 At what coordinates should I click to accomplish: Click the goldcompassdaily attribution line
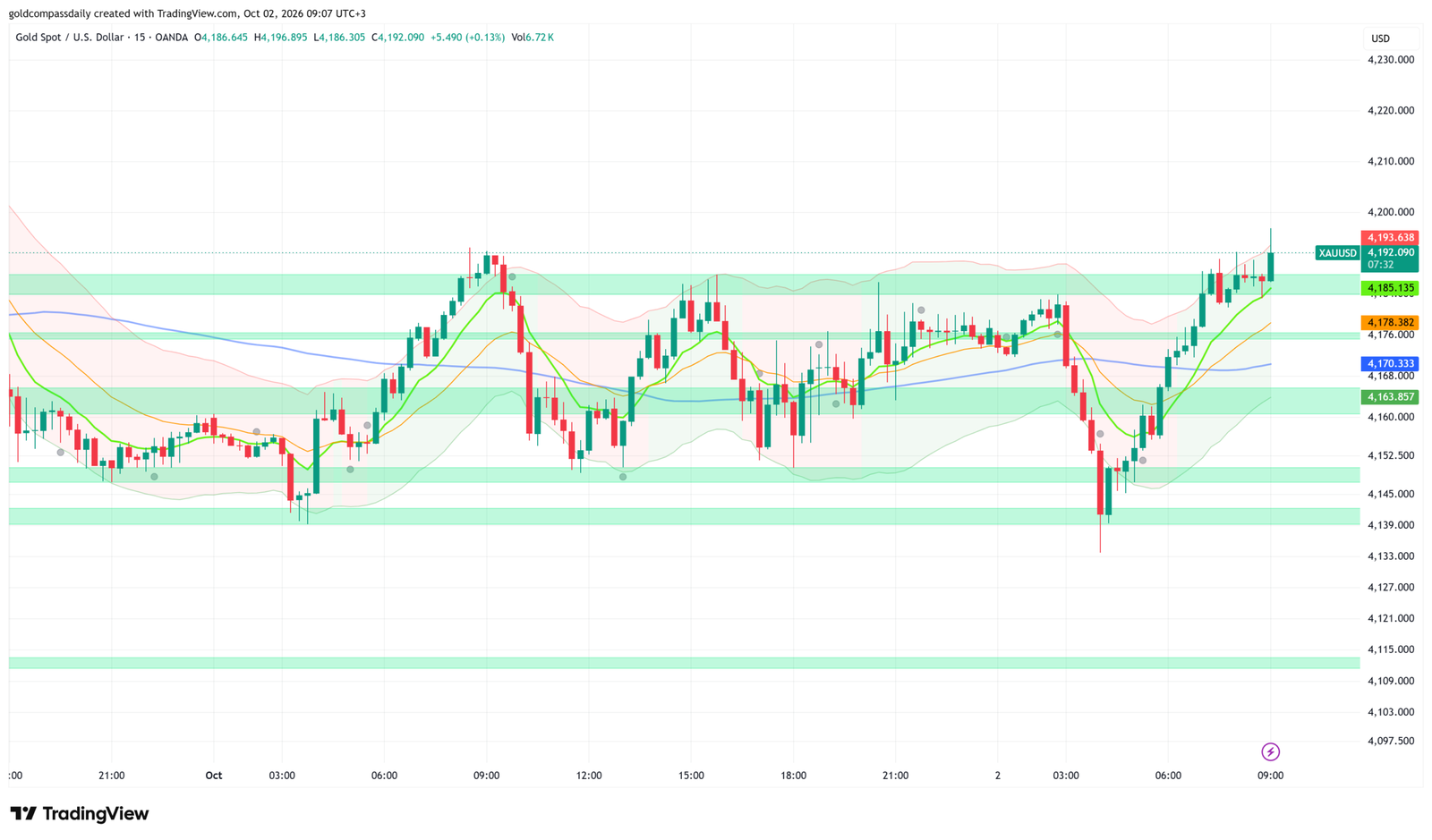point(187,13)
